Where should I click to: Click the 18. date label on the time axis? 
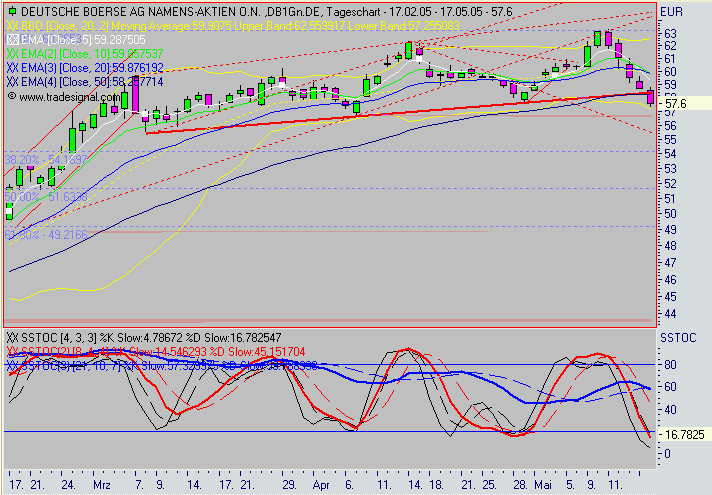tap(436, 485)
